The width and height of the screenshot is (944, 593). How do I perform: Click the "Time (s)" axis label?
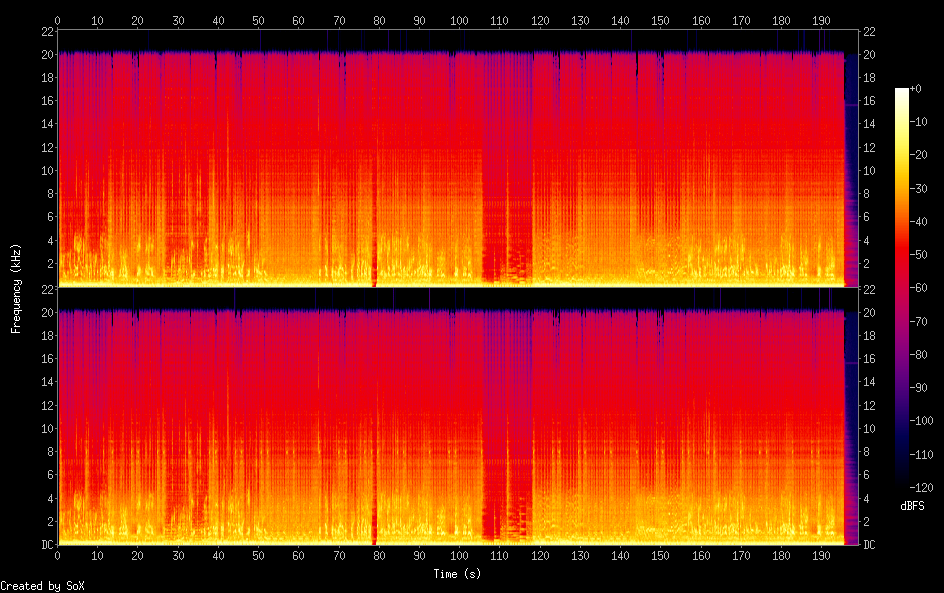pyautogui.click(x=459, y=574)
